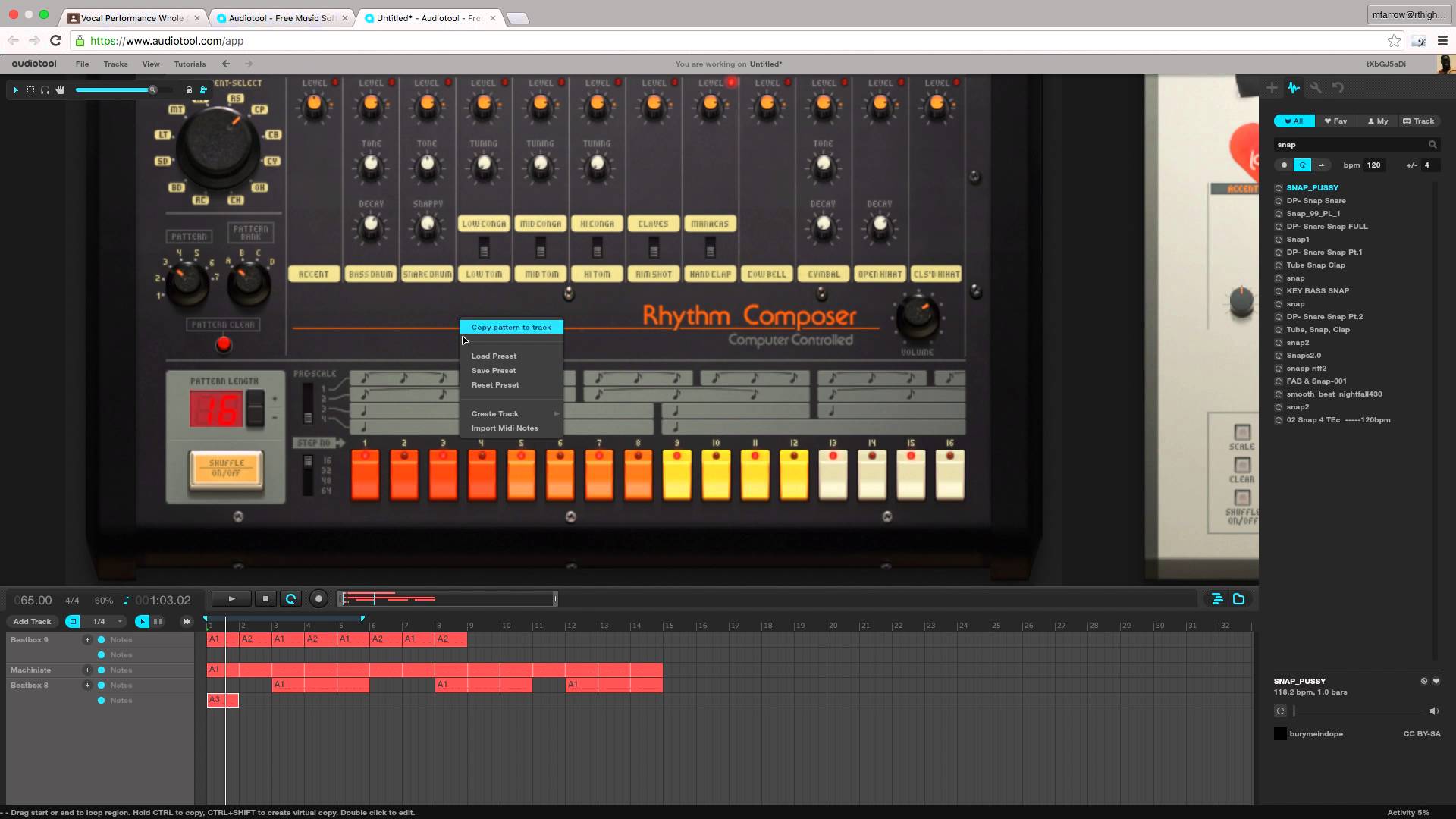Click the split bars icon
The width and height of the screenshot is (1456, 819).
point(158,621)
